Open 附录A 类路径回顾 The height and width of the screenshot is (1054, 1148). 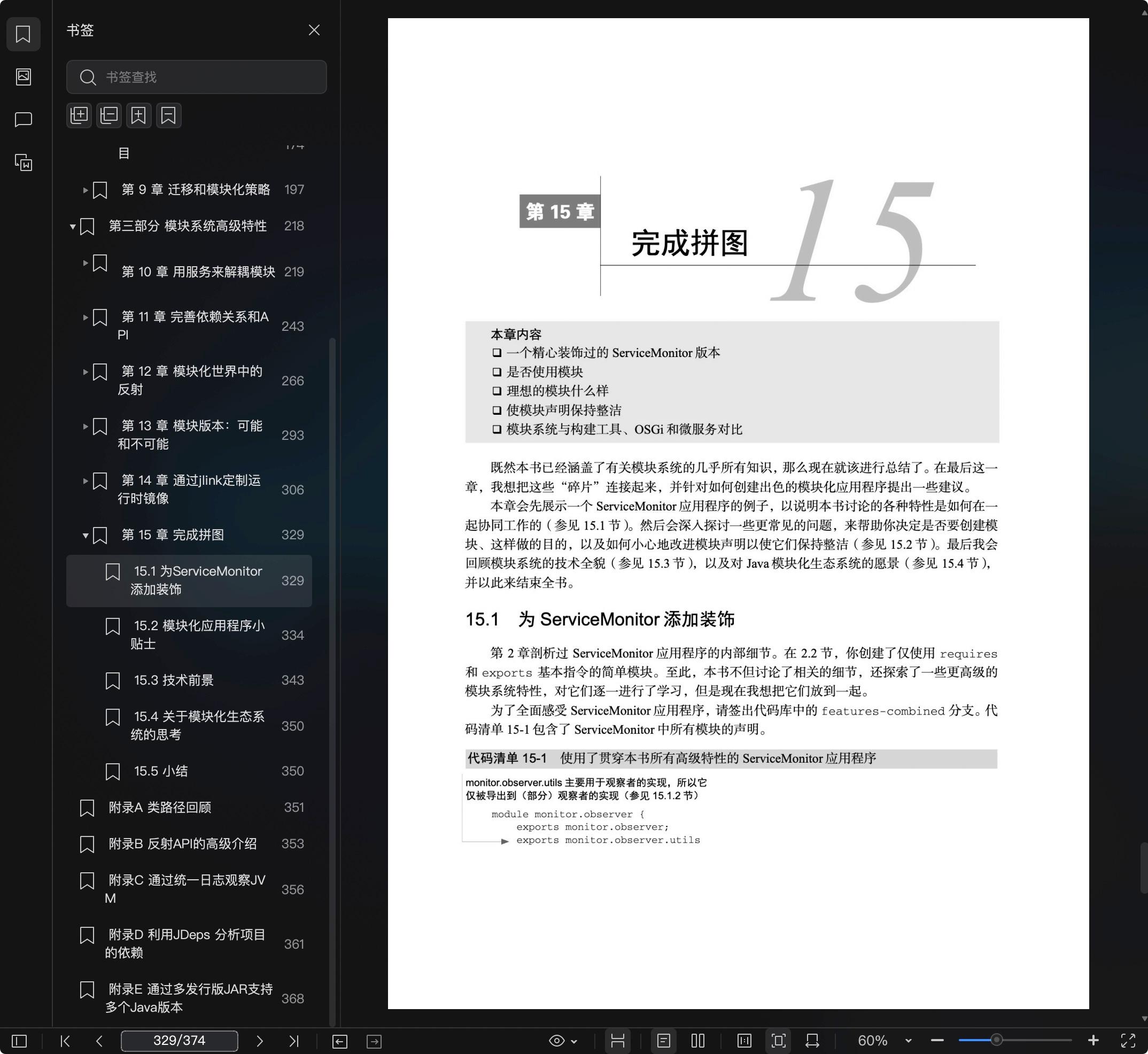(x=160, y=808)
